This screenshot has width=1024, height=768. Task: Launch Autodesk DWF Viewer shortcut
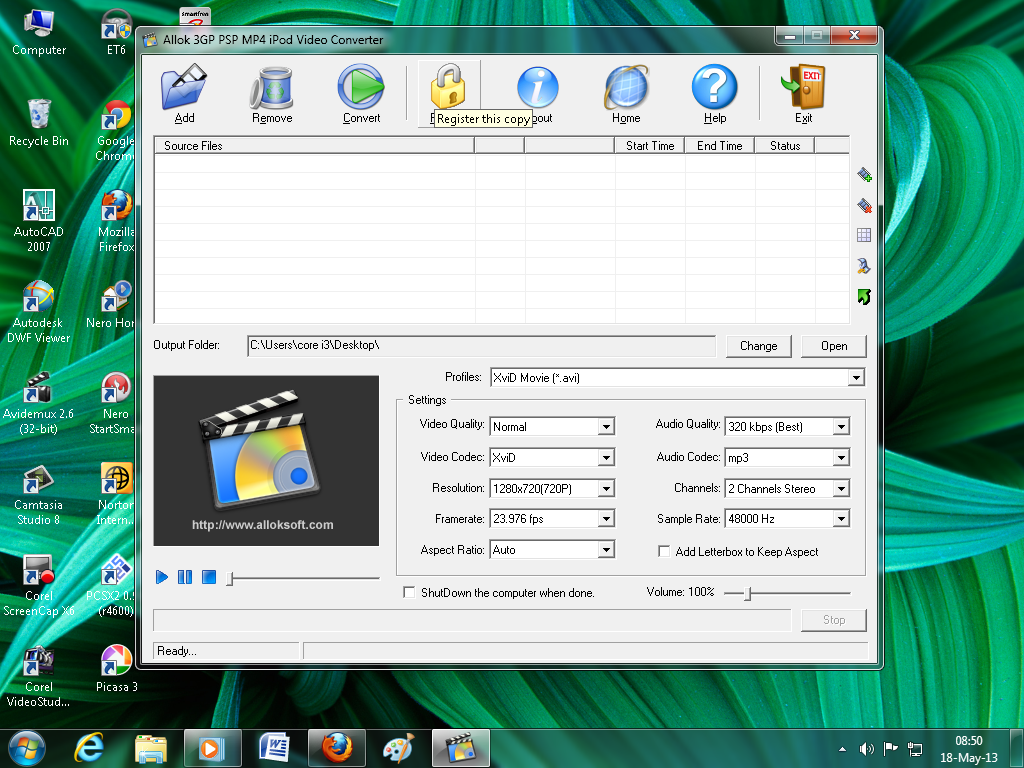click(39, 312)
